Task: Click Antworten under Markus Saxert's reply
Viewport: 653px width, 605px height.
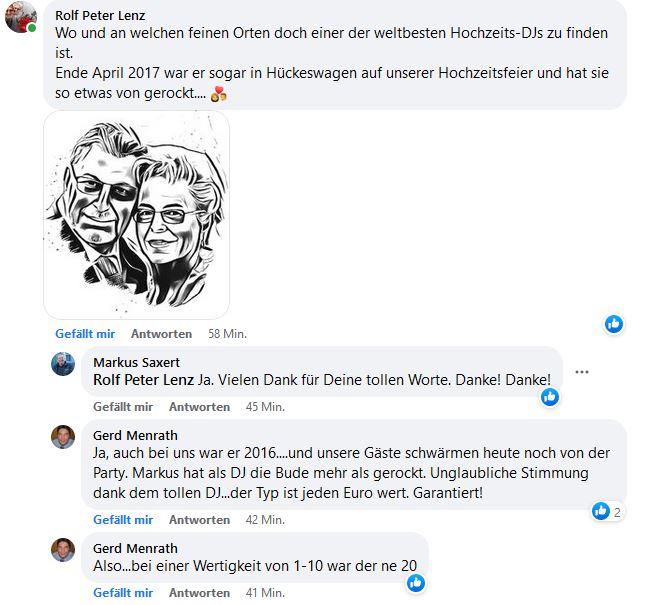Action: [199, 407]
